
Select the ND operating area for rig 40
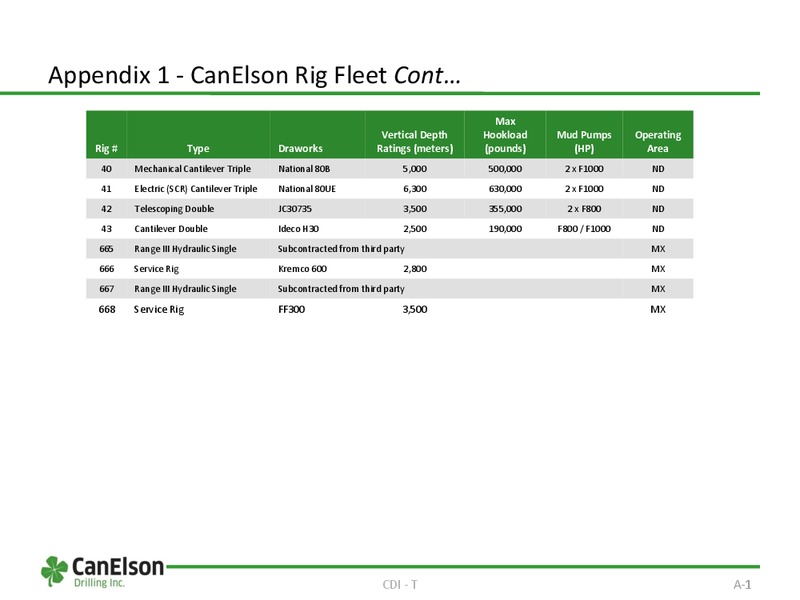(658, 169)
